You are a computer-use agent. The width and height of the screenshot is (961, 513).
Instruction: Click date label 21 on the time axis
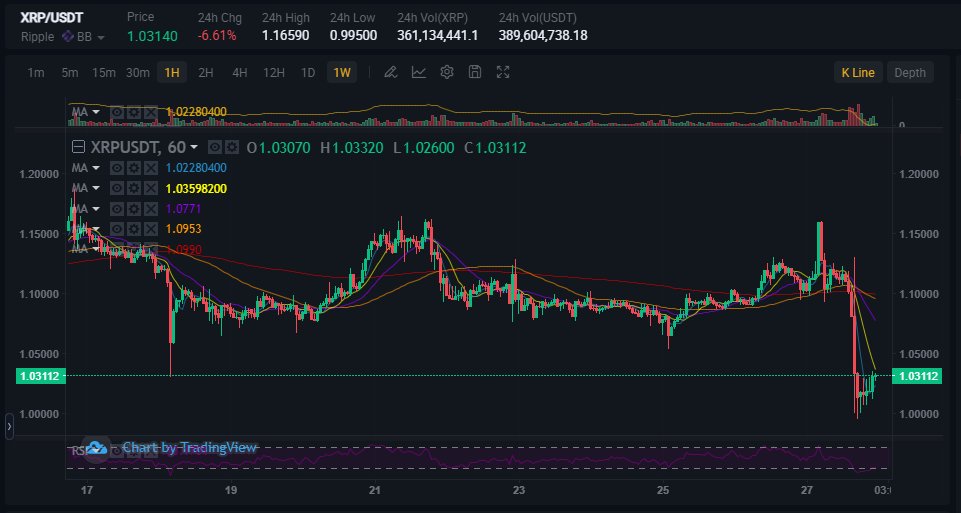pos(375,490)
